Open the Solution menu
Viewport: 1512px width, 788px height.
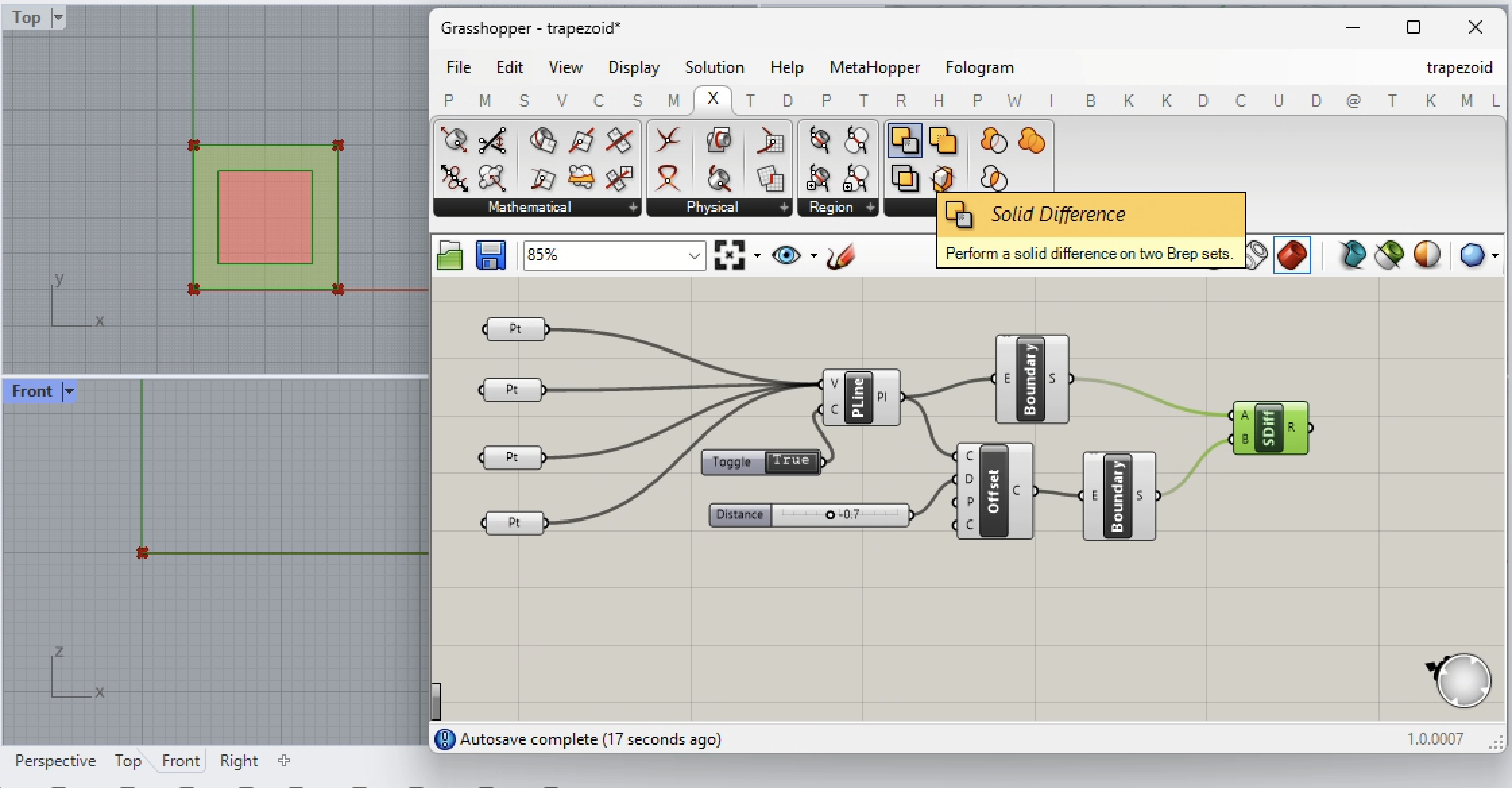tap(714, 67)
